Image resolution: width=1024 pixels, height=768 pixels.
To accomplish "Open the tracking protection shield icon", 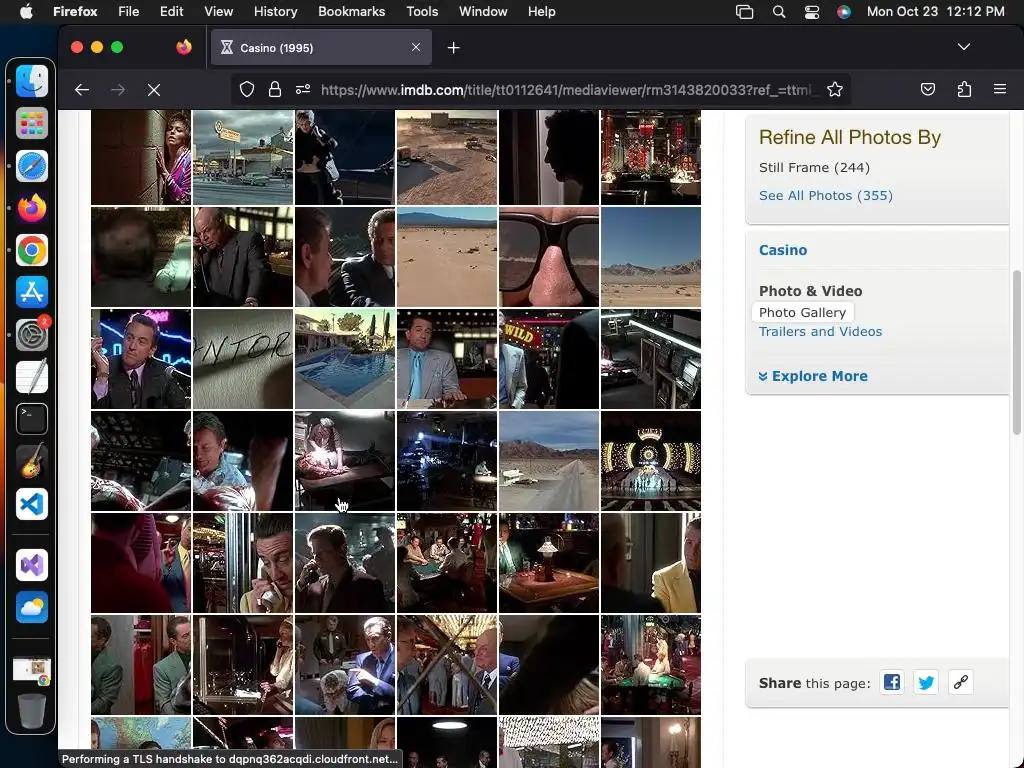I will [x=247, y=89].
